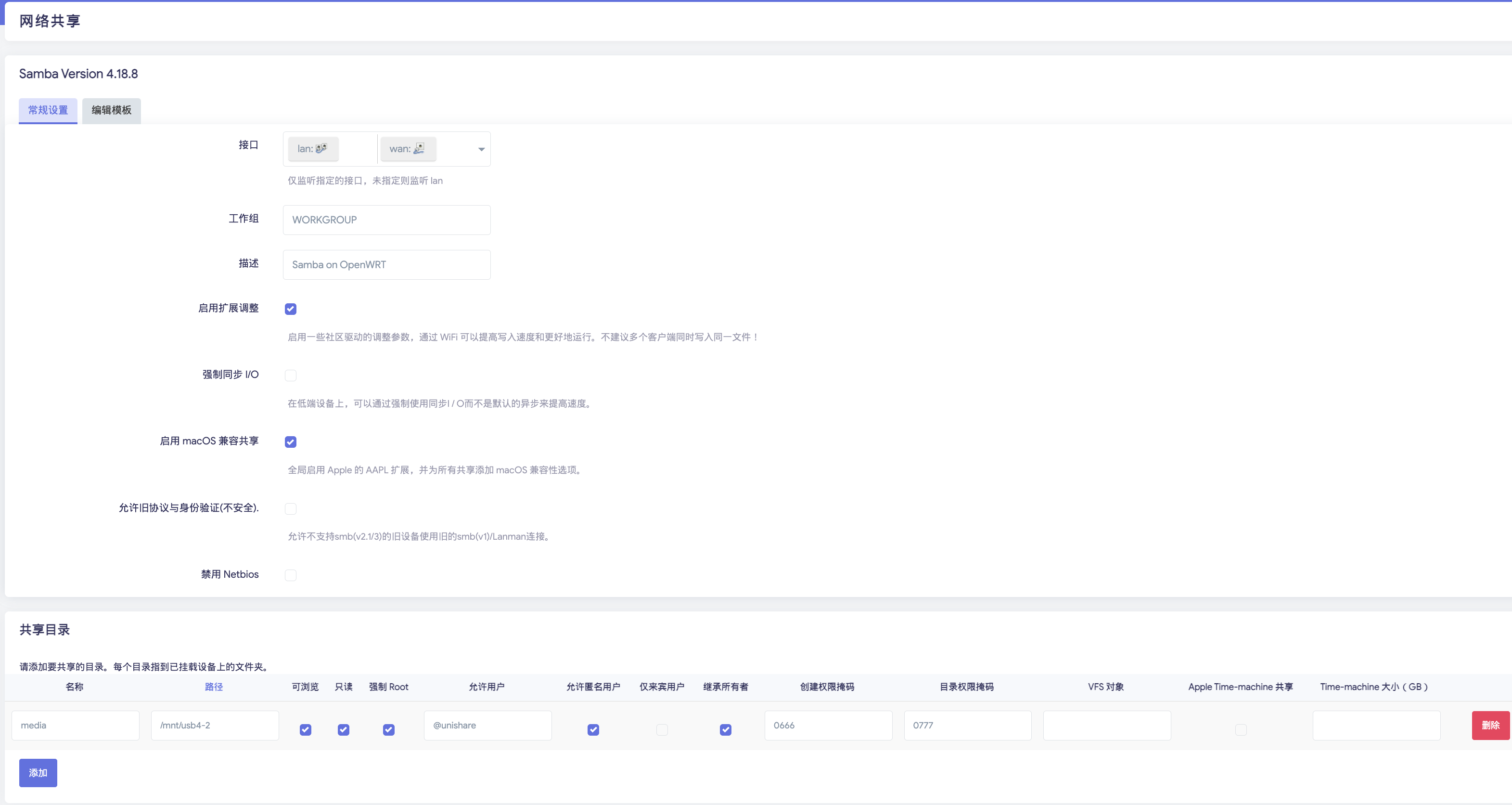Disable the 启用扩展调整 checkbox
Image resolution: width=1512 pixels, height=805 pixels.
tap(291, 309)
